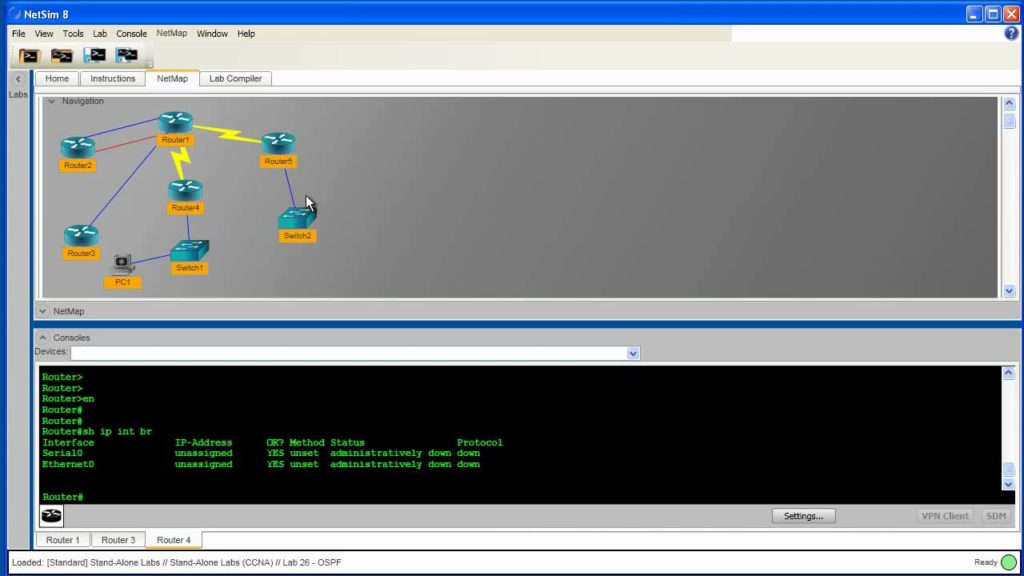Screen dimensions: 1024x576
Task: Select the Router2 device icon
Action: click(x=78, y=148)
